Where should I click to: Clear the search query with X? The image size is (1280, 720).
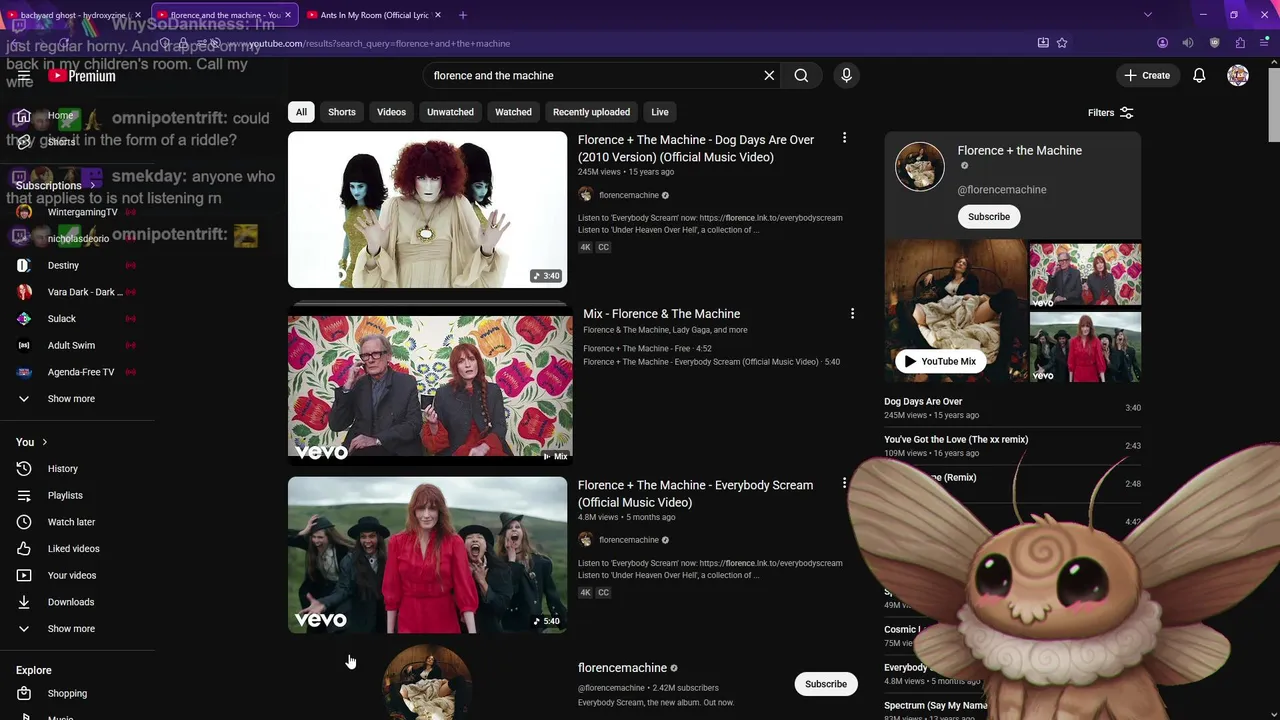[x=769, y=75]
